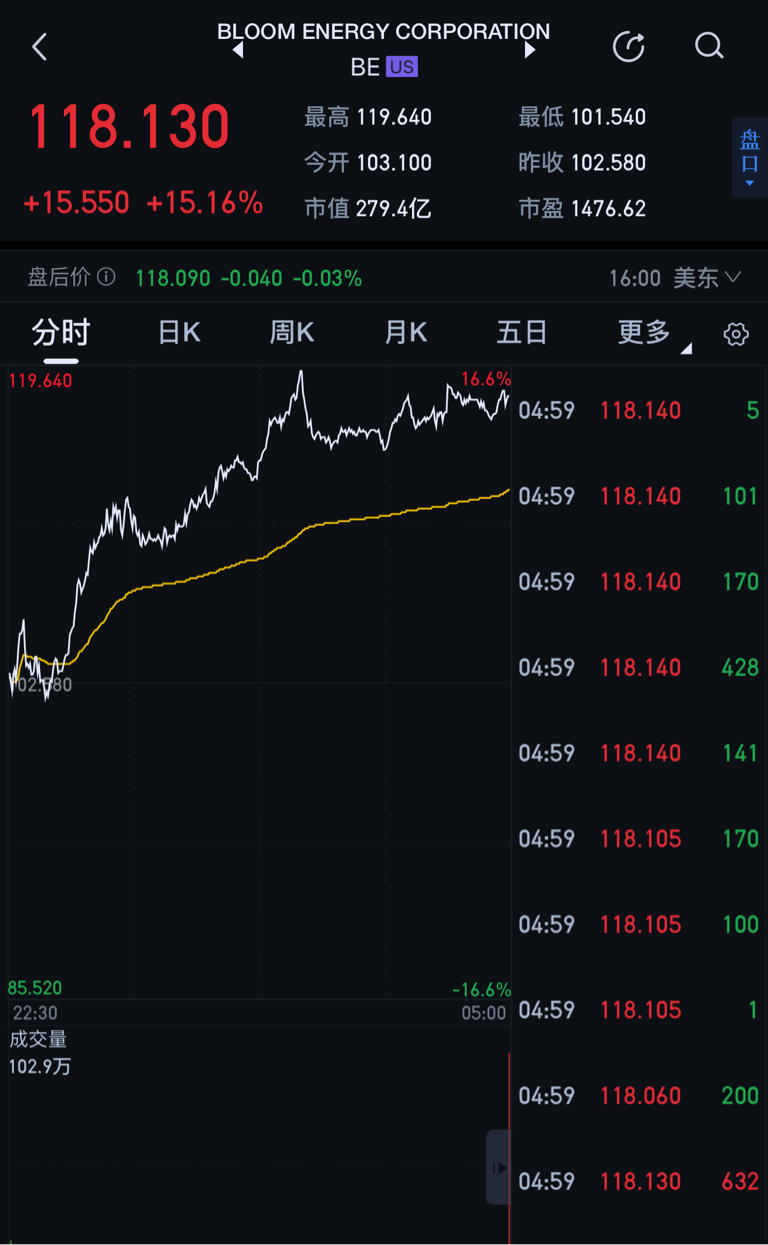Tap the volume value 102.9万
This screenshot has height=1245, width=768.
tap(40, 1066)
